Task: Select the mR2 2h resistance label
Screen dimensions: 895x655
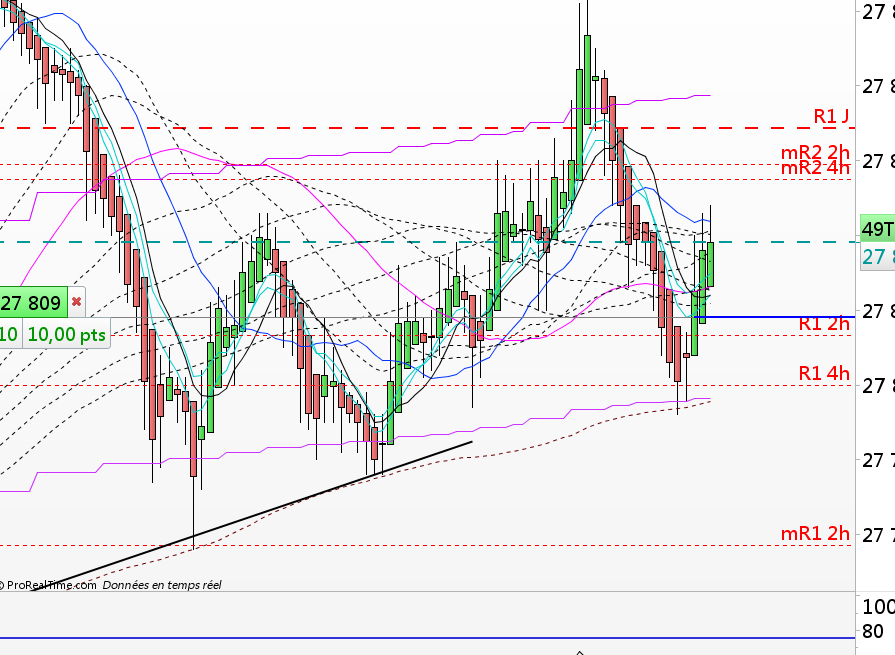Action: [815, 152]
